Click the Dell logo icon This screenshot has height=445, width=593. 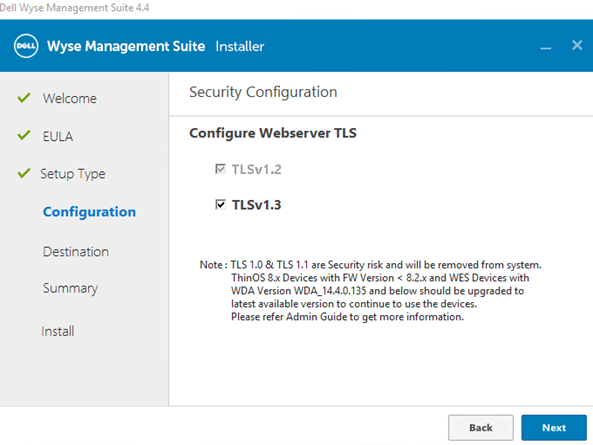pyautogui.click(x=26, y=46)
